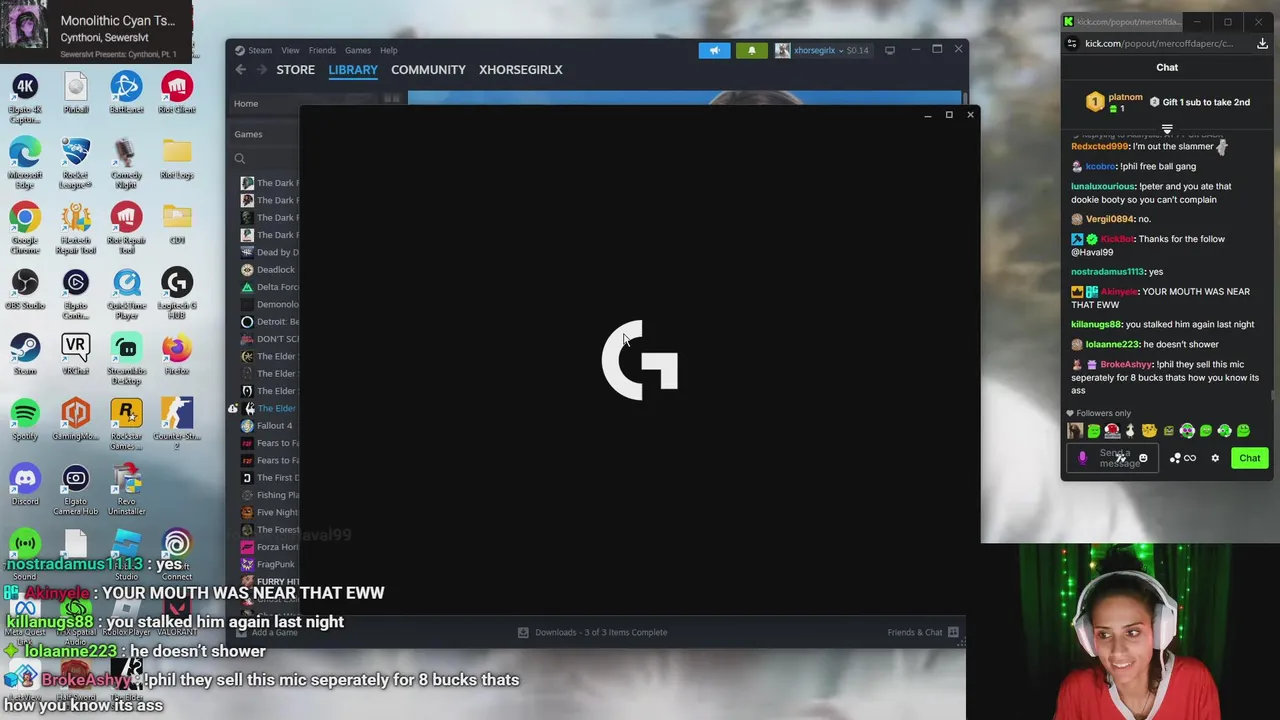Image resolution: width=1280 pixels, height=720 pixels.
Task: Open the Riot Logs folder
Action: [177, 159]
